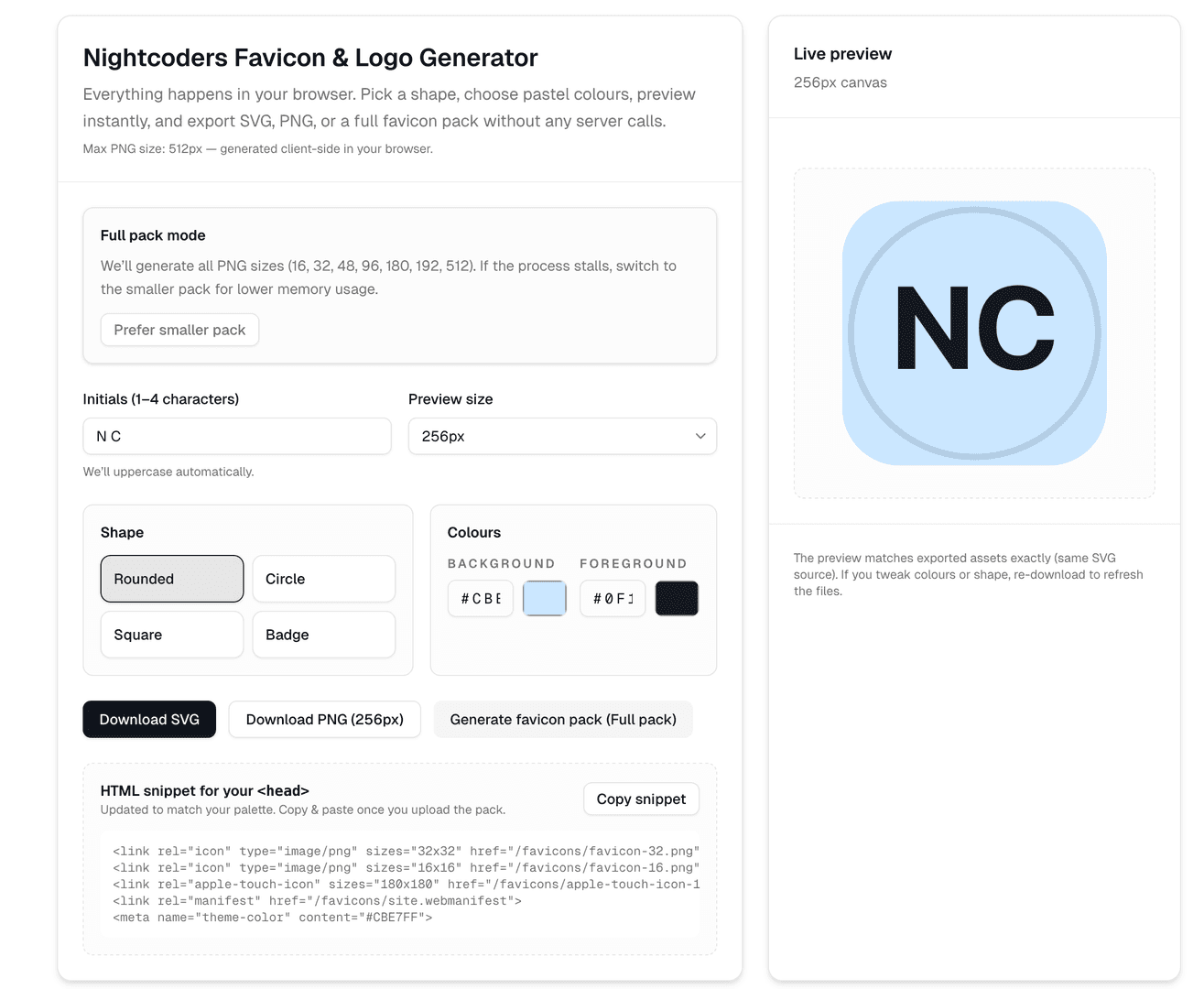The image size is (1204, 989).
Task: Click the light blue background colour swatch
Action: click(x=544, y=598)
